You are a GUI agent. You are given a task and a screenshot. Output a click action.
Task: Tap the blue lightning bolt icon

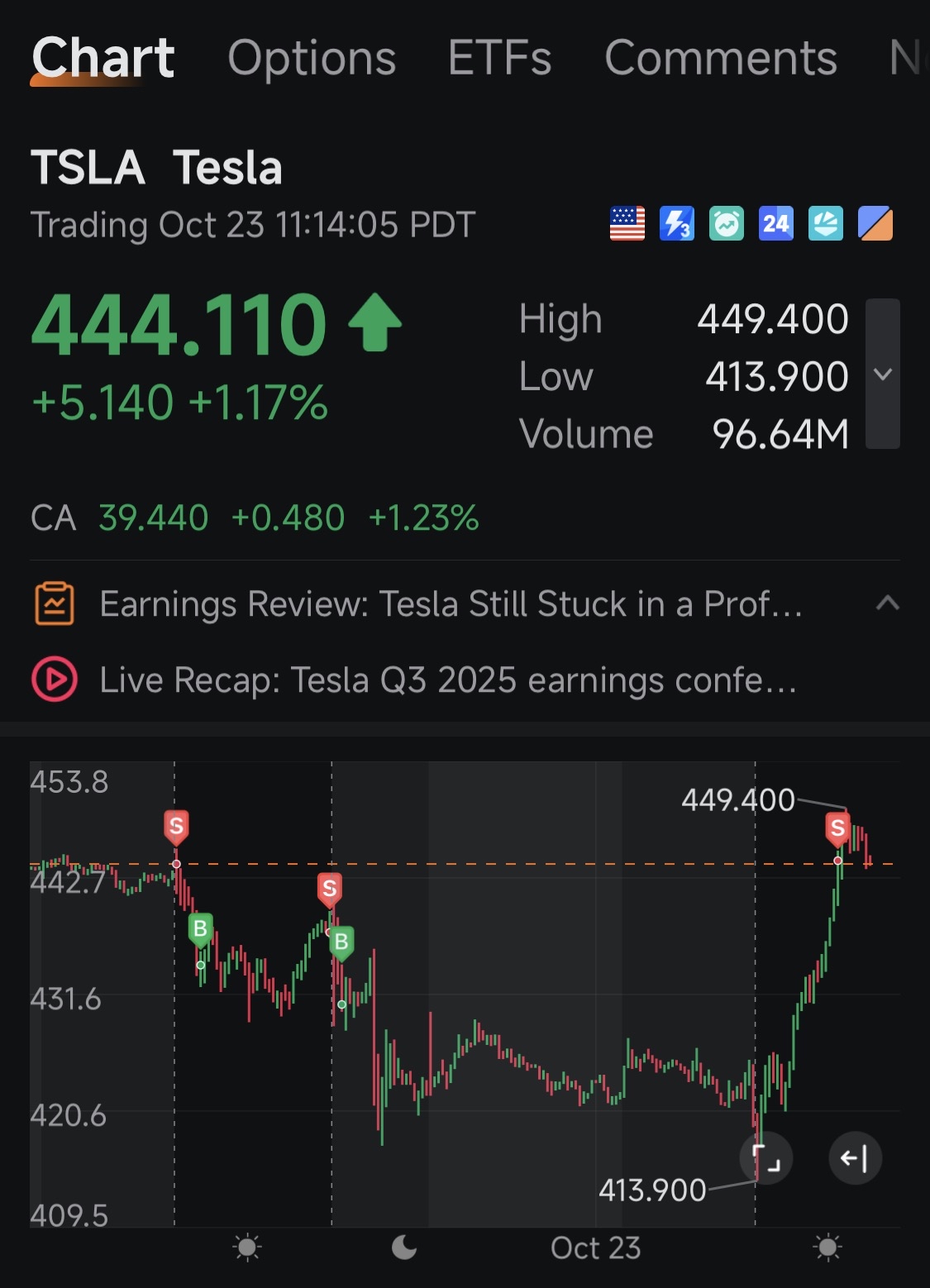tap(677, 224)
